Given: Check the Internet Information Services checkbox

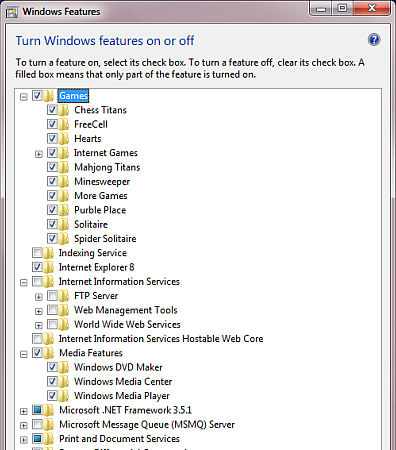Looking at the screenshot, I should tap(37, 281).
